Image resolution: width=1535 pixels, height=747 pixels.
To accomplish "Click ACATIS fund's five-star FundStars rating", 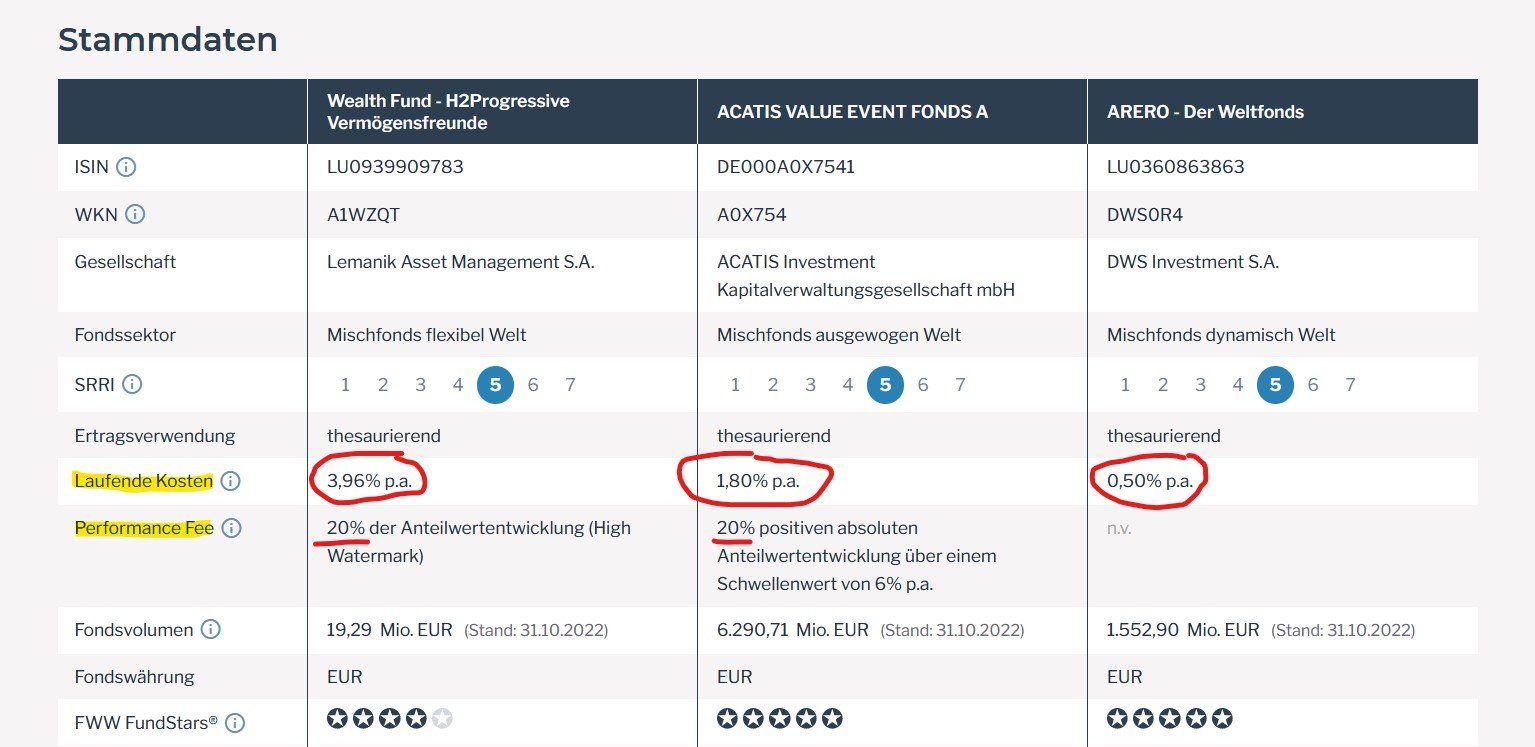I will (780, 718).
